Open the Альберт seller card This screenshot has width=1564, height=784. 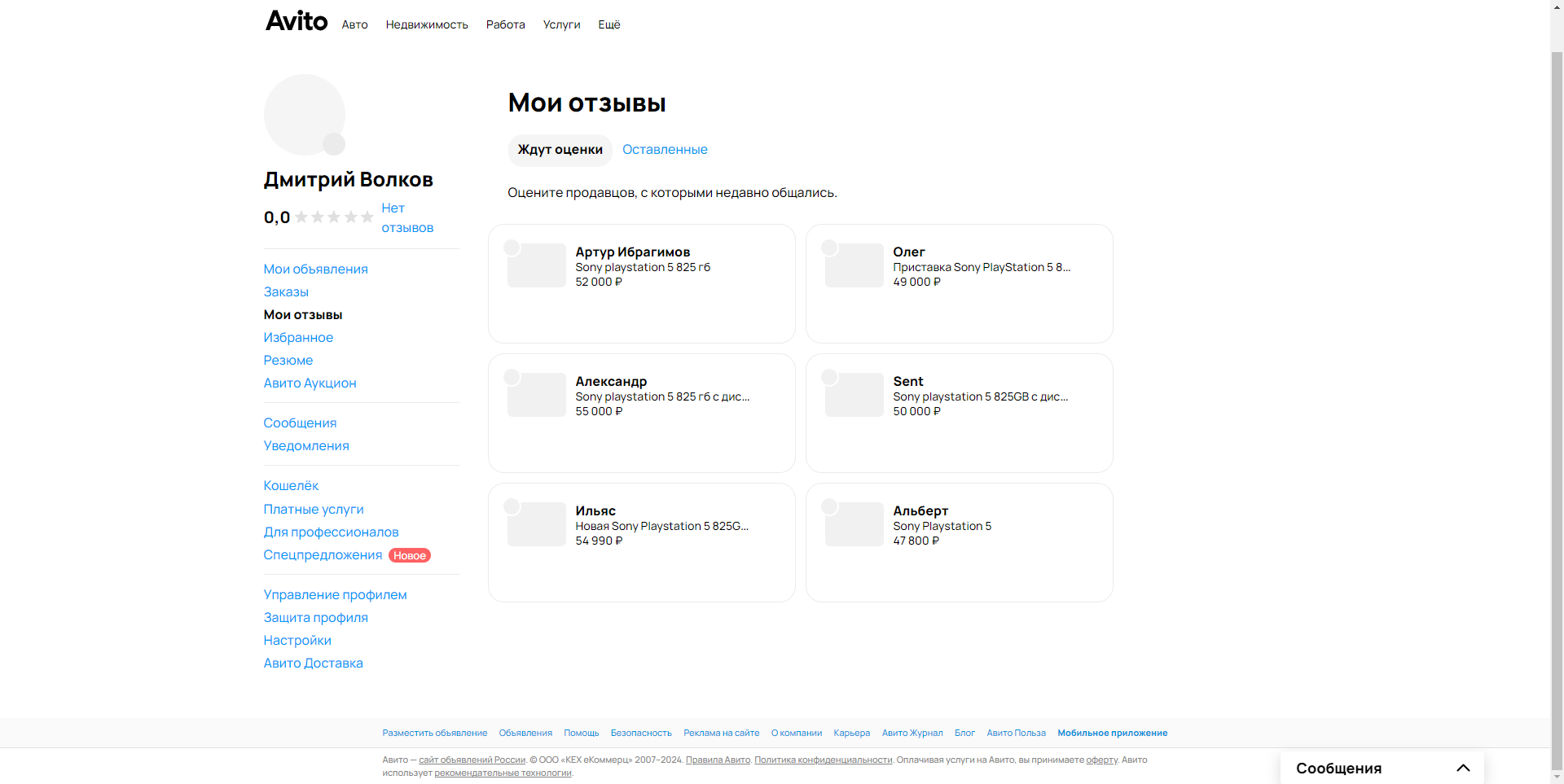pos(960,542)
